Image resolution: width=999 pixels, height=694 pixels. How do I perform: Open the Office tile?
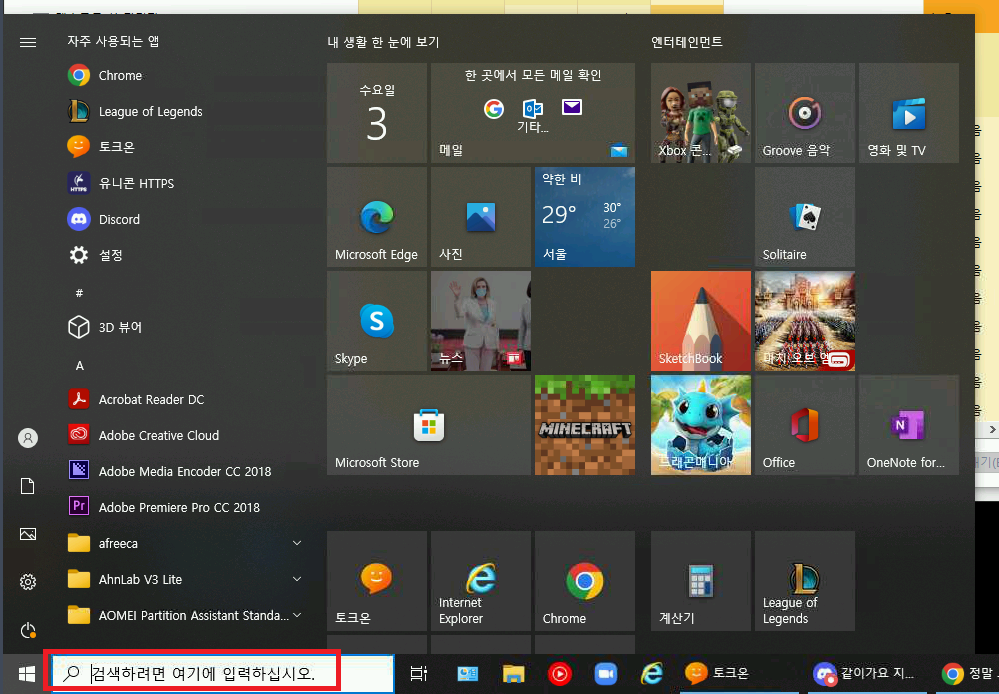[805, 425]
